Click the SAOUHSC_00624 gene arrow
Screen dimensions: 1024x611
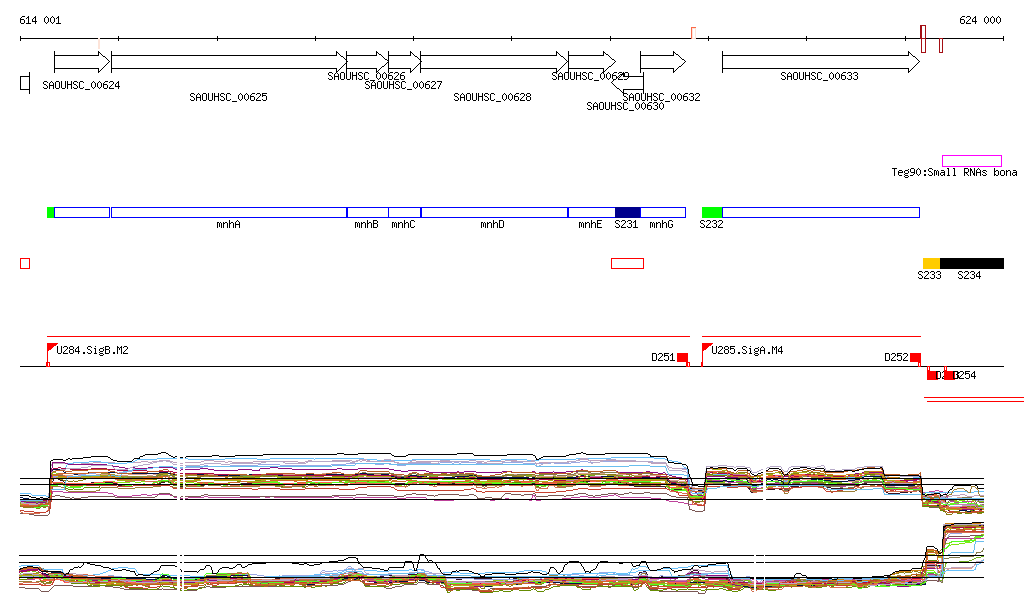pos(81,62)
